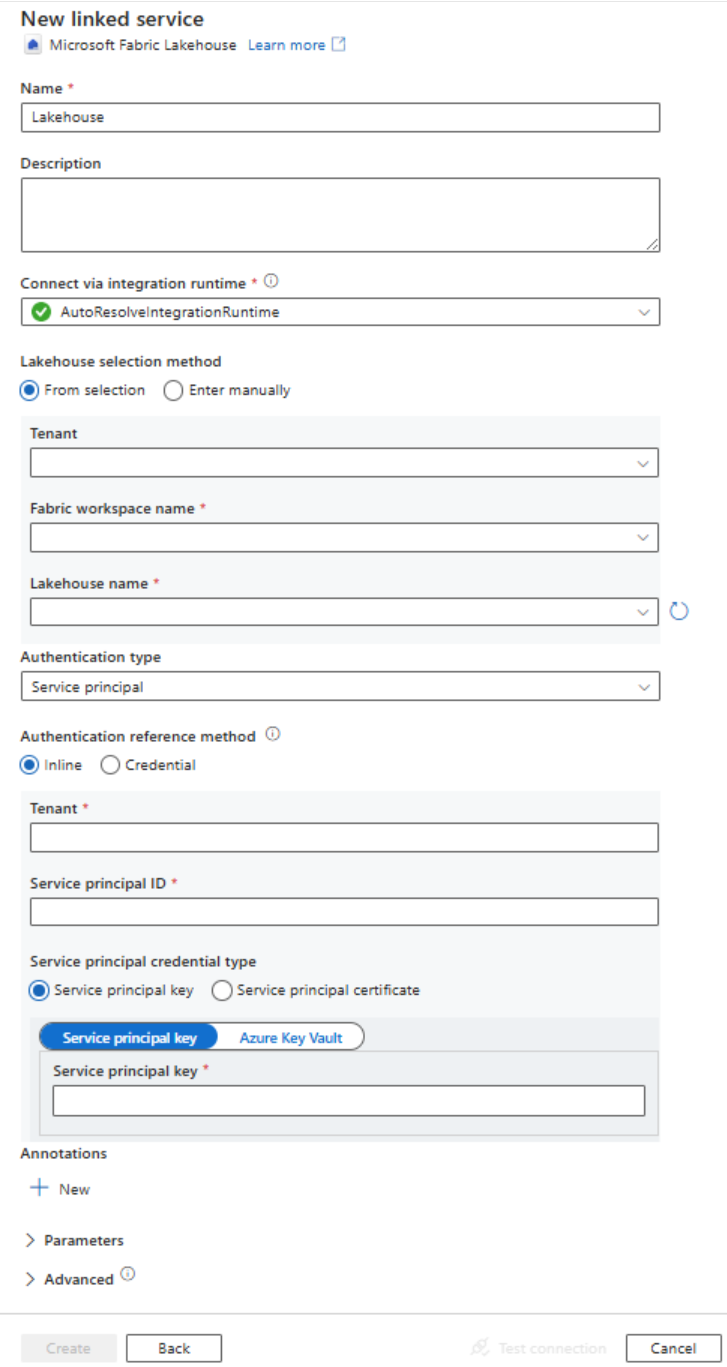Viewport: 727px width, 1367px height.
Task: Click the Learn more external link icon
Action: click(x=338, y=45)
